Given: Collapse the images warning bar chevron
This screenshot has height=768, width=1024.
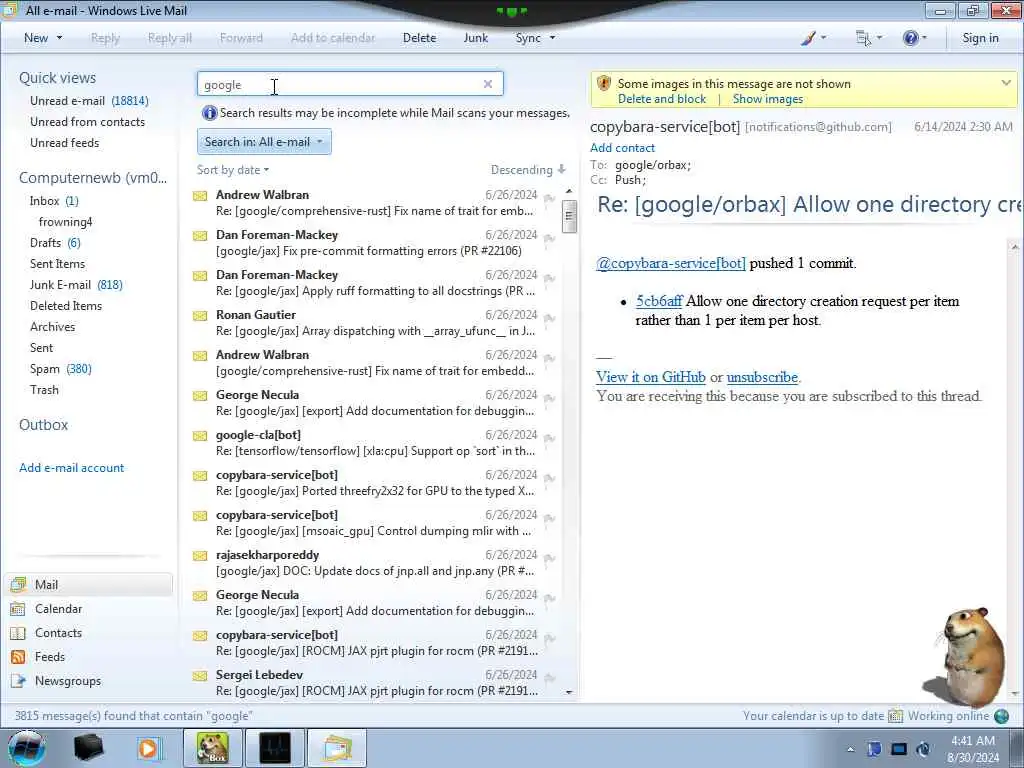Looking at the screenshot, I should coord(1006,83).
